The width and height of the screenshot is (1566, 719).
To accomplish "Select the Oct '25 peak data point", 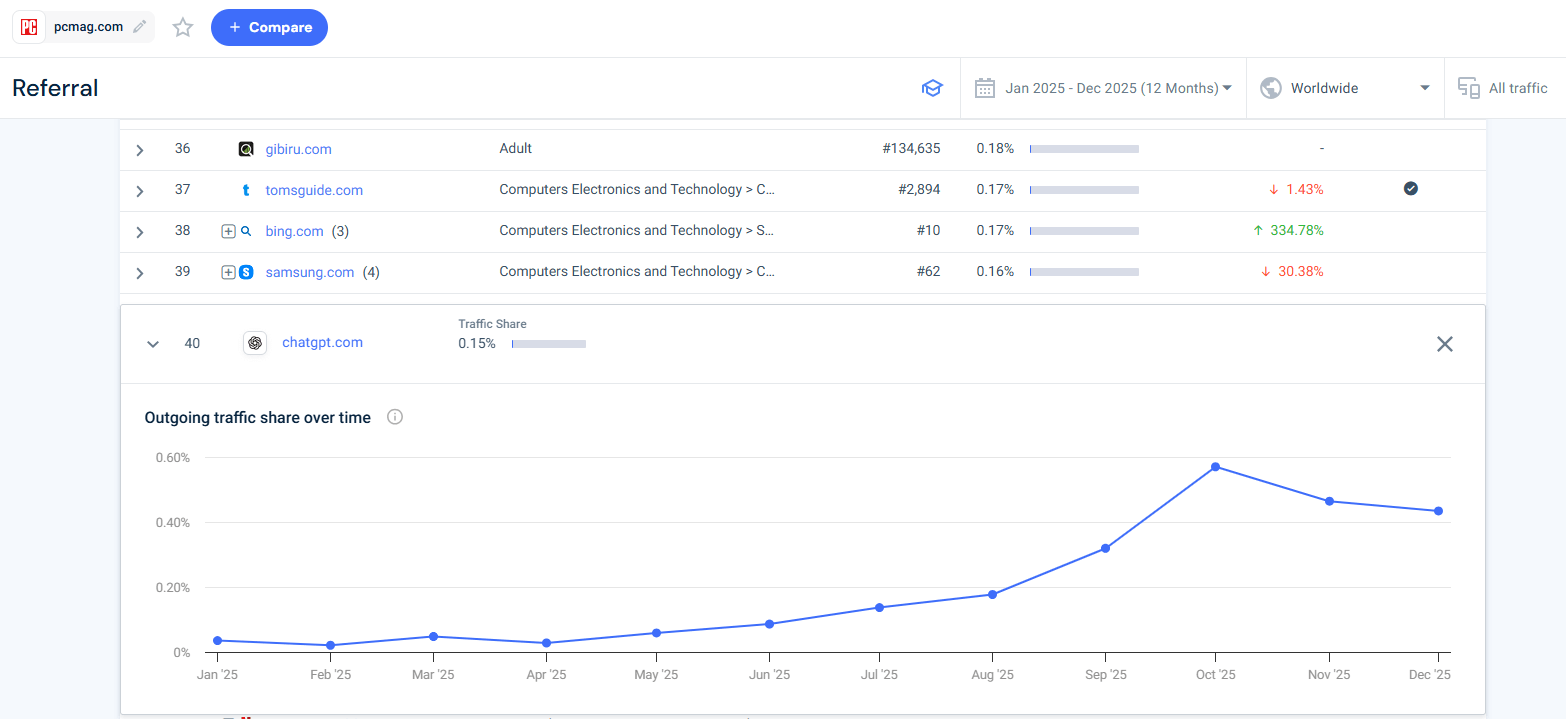I will coord(1215,466).
